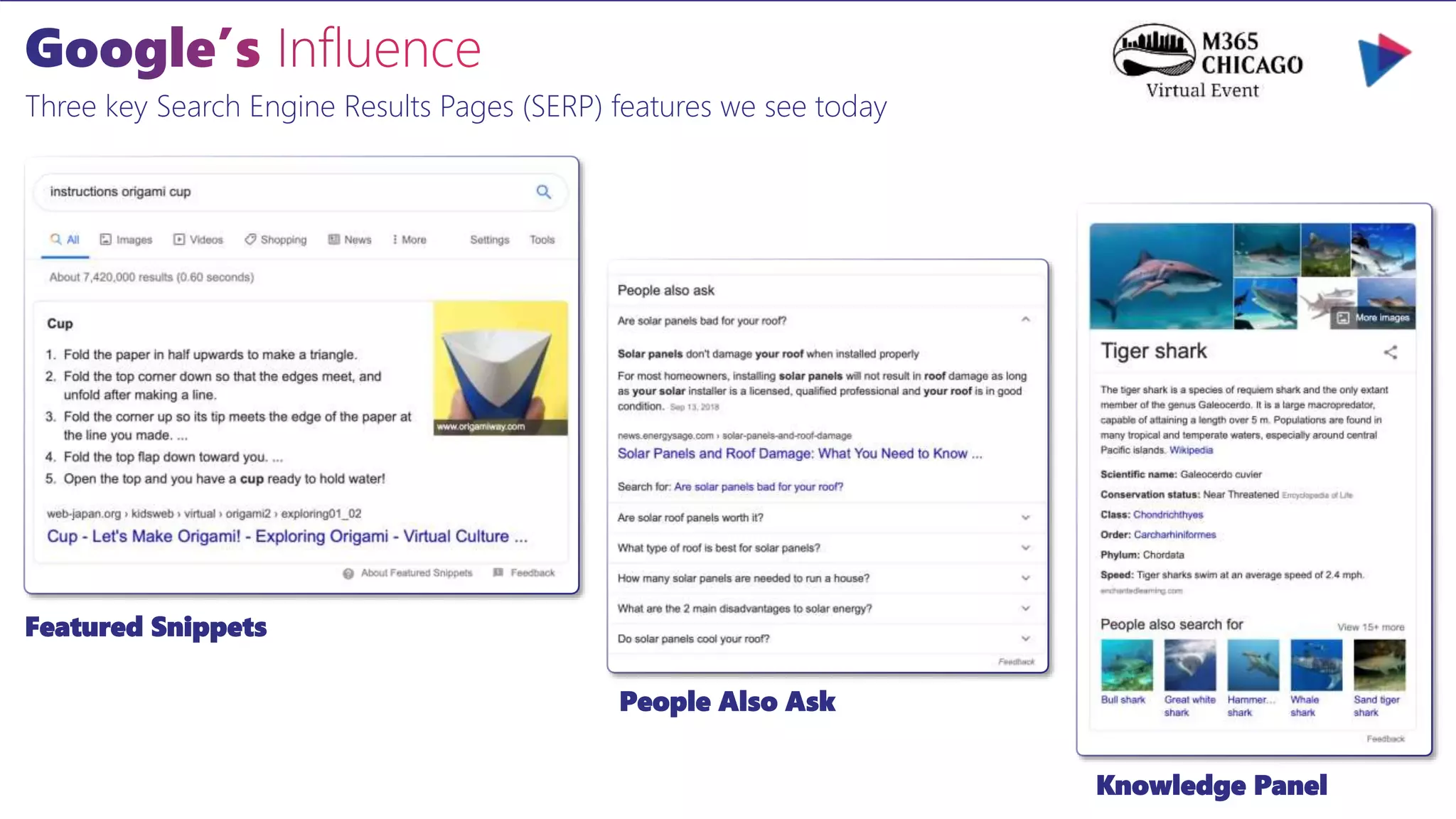Select the All search tab

pyautogui.click(x=65, y=240)
